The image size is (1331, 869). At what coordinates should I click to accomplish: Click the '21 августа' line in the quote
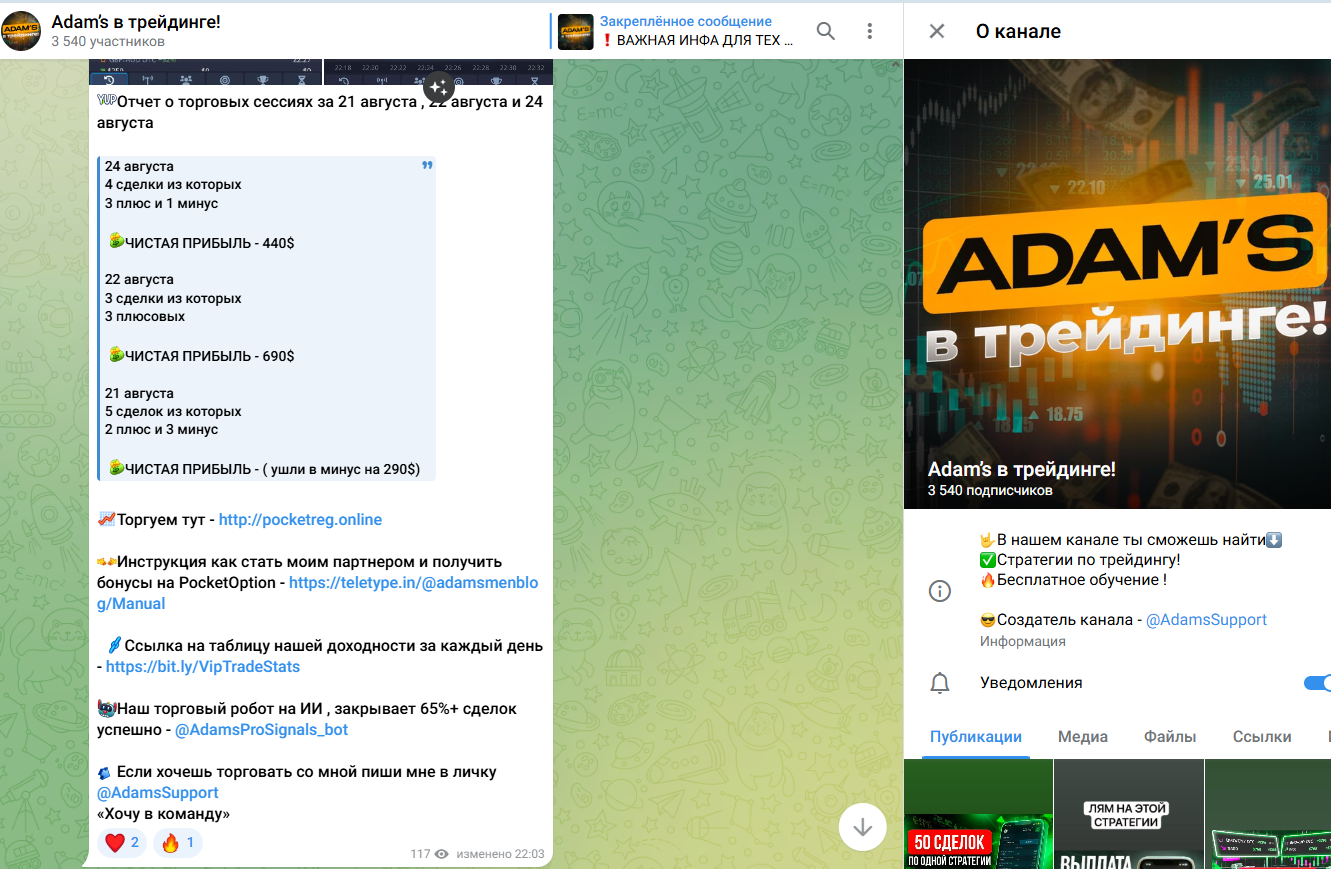pos(139,393)
